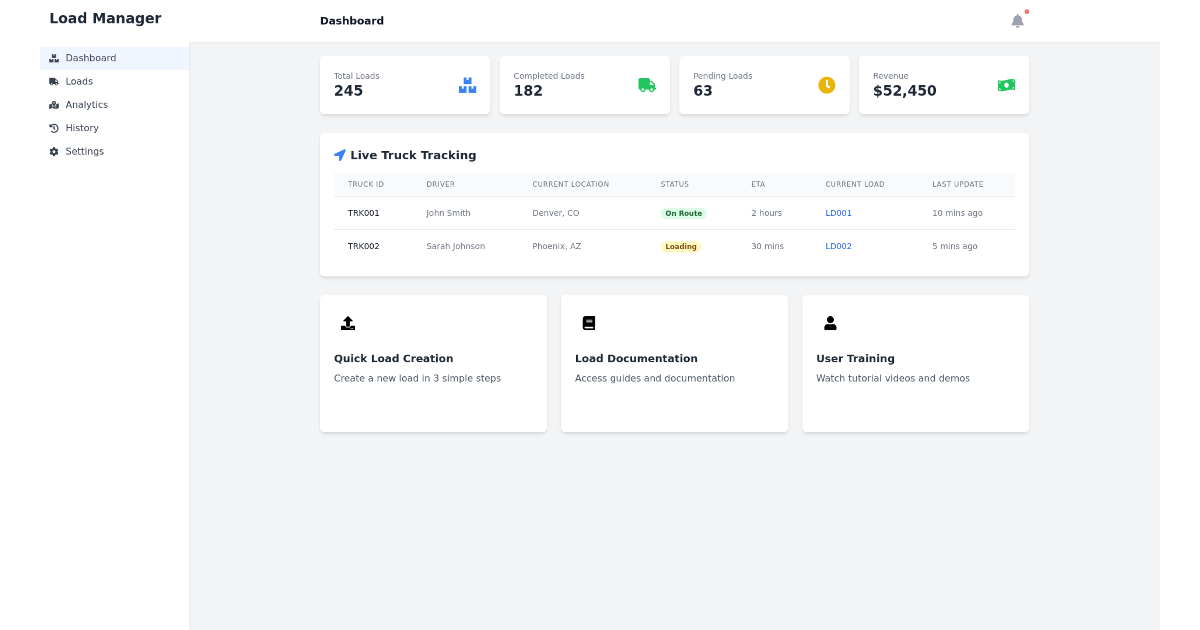Click the blue boxes icon on Total Loads card
1200x630 pixels.
click(467, 85)
